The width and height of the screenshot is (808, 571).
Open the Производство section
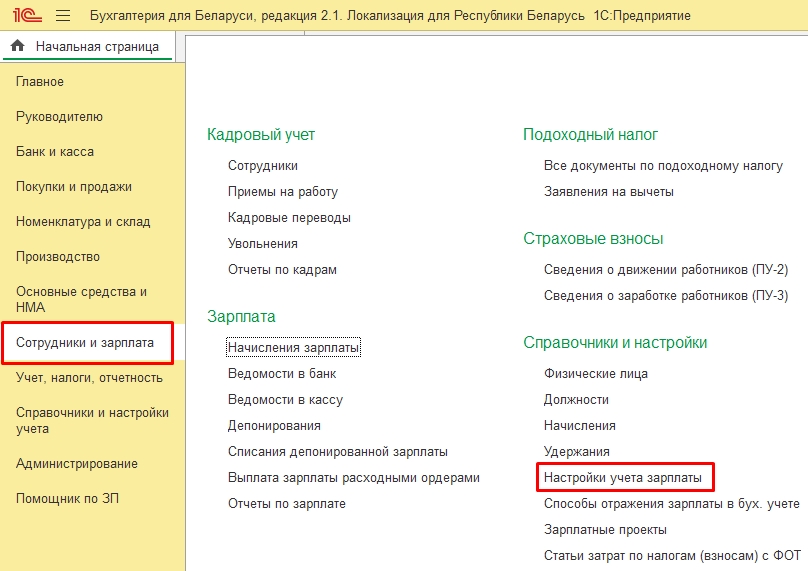click(x=58, y=257)
